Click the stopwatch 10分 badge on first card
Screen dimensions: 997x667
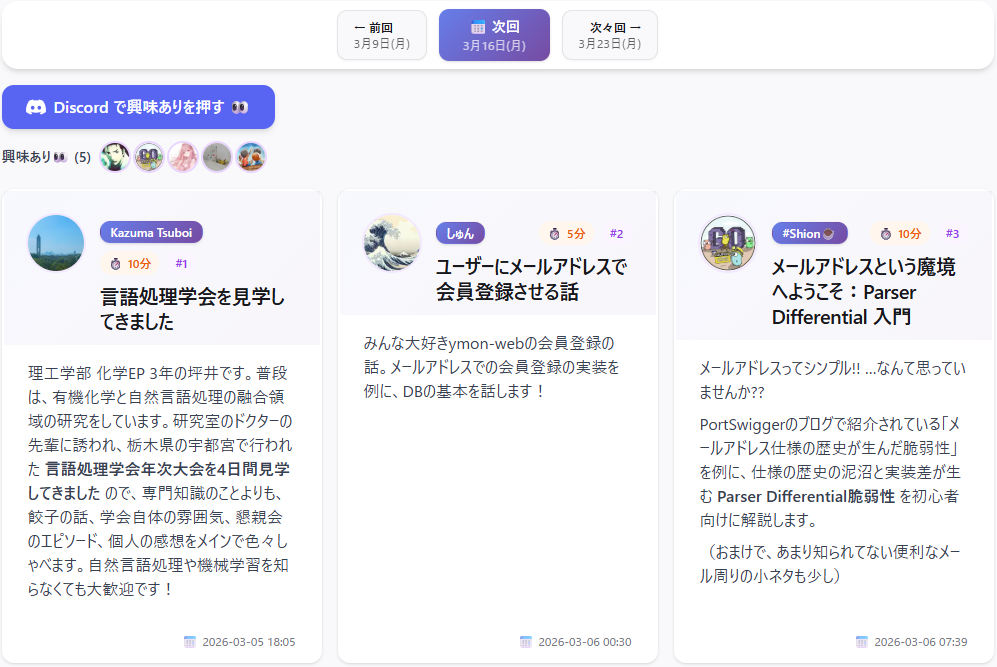click(130, 264)
